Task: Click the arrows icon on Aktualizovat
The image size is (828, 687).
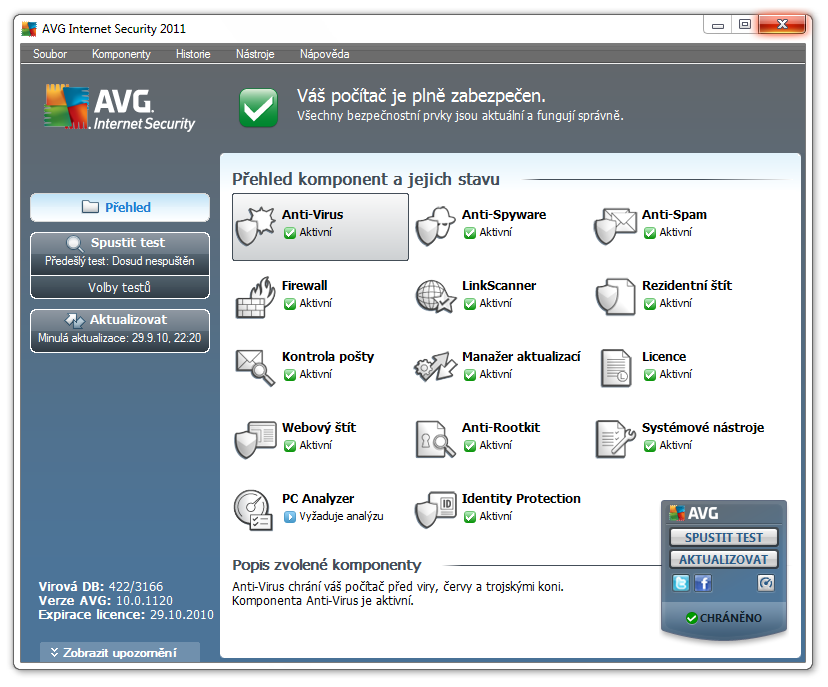Action: 74,320
